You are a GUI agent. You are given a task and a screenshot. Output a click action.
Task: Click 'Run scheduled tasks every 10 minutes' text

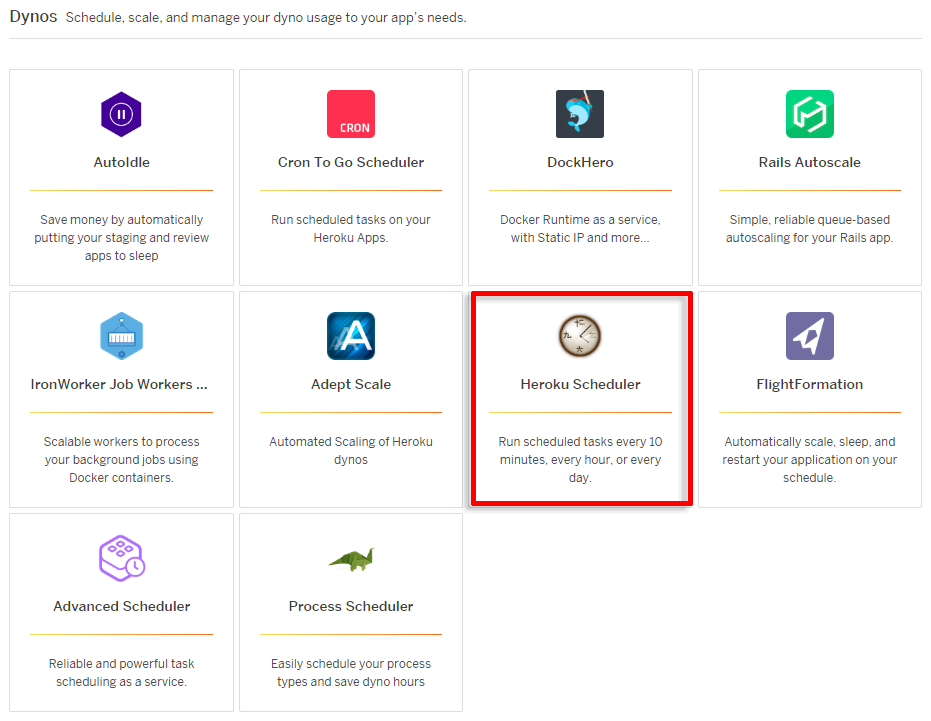click(x=580, y=460)
